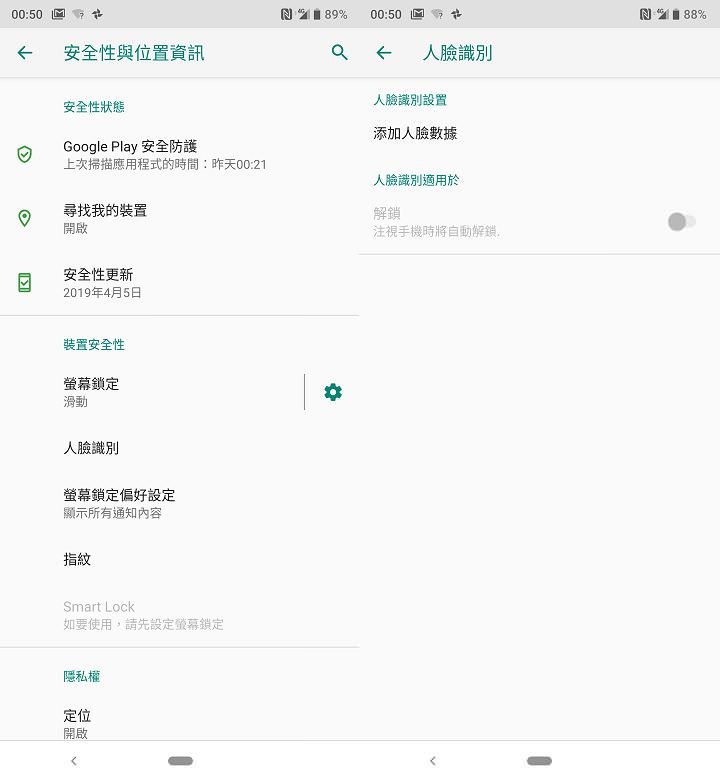Open Google Play 安全防護
Screen dimensions: 720x782
(180, 155)
